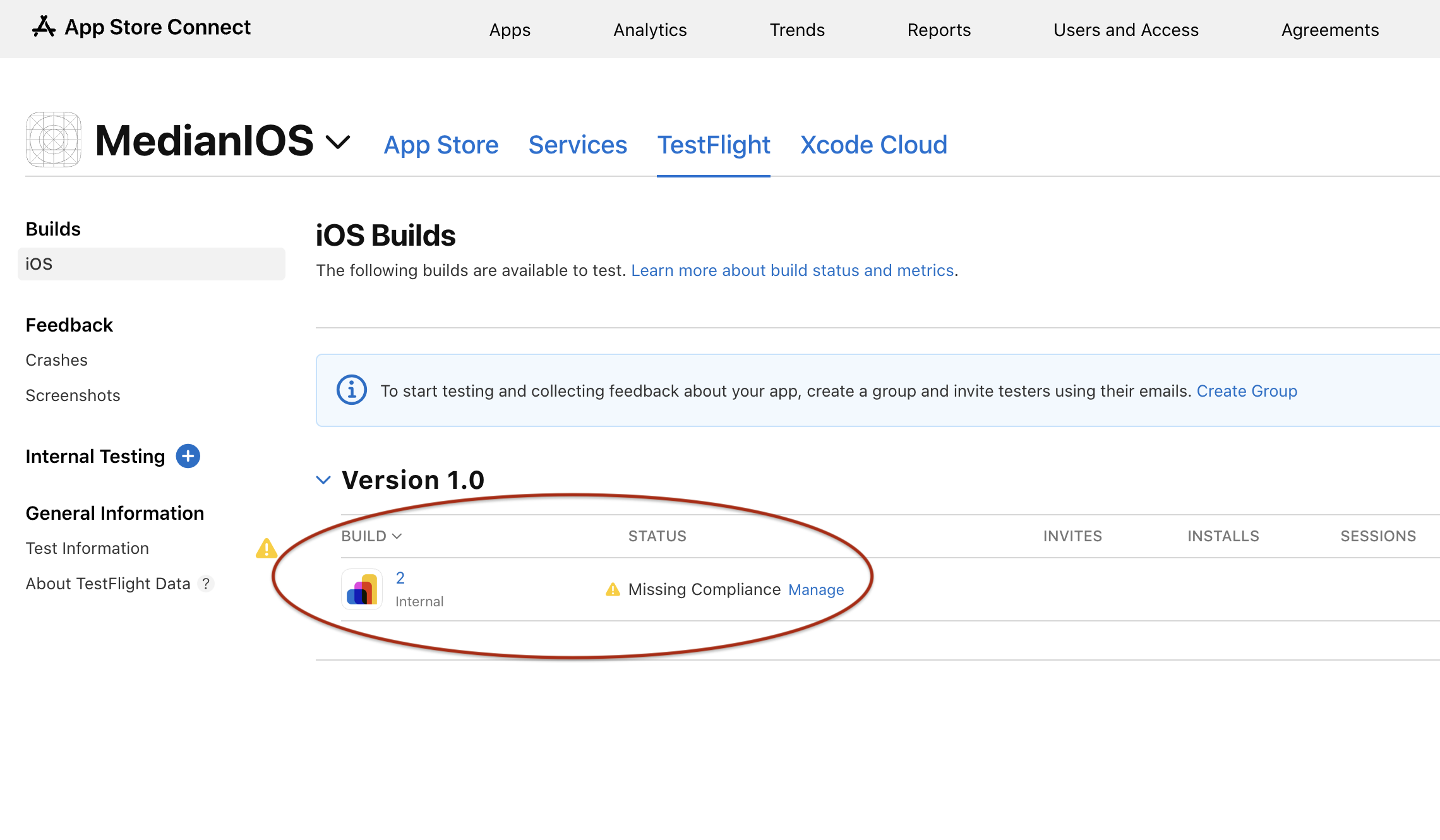Image resolution: width=1440 pixels, height=840 pixels.
Task: Open Reports in the top navigation
Action: [939, 30]
